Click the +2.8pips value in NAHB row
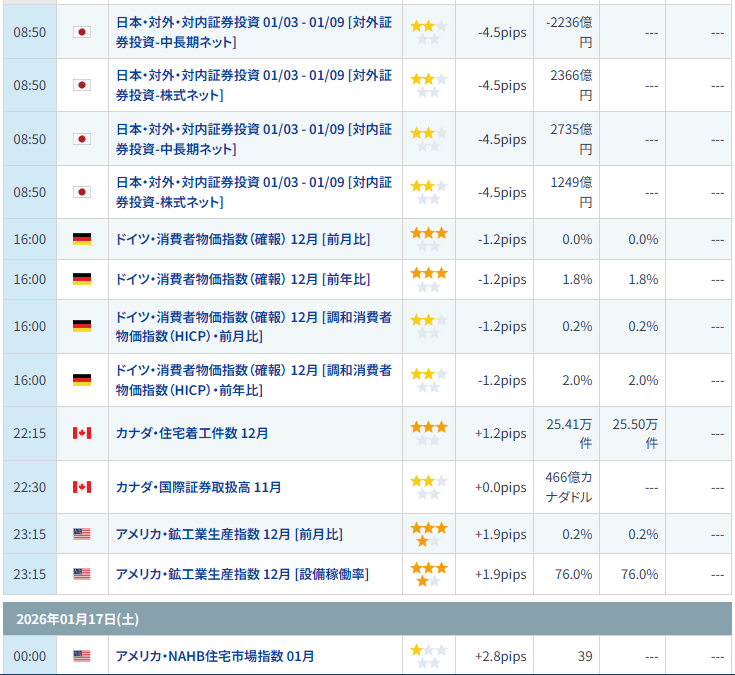This screenshot has height=675, width=735. tap(500, 656)
